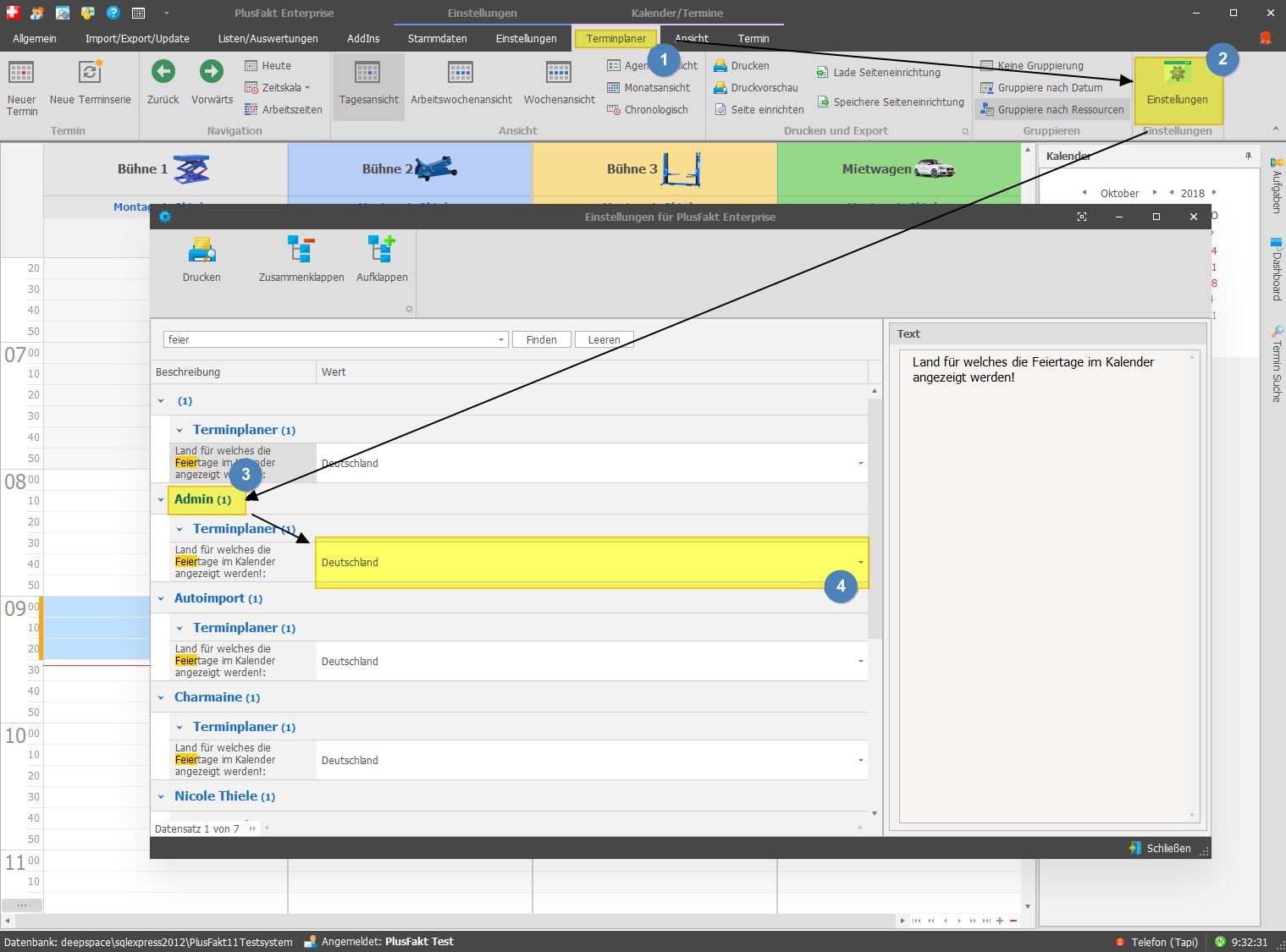
Task: Open the Zeitskala dropdown
Action: tap(278, 87)
